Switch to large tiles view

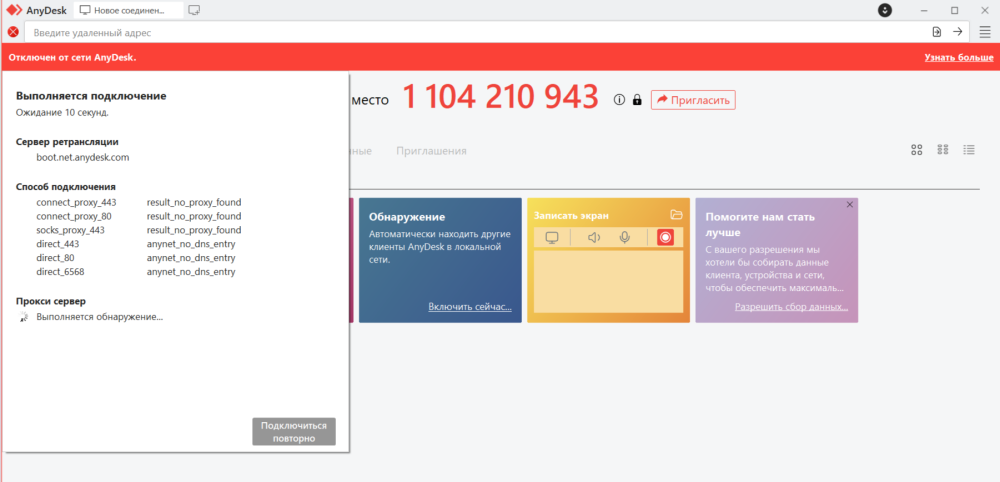pyautogui.click(x=917, y=150)
